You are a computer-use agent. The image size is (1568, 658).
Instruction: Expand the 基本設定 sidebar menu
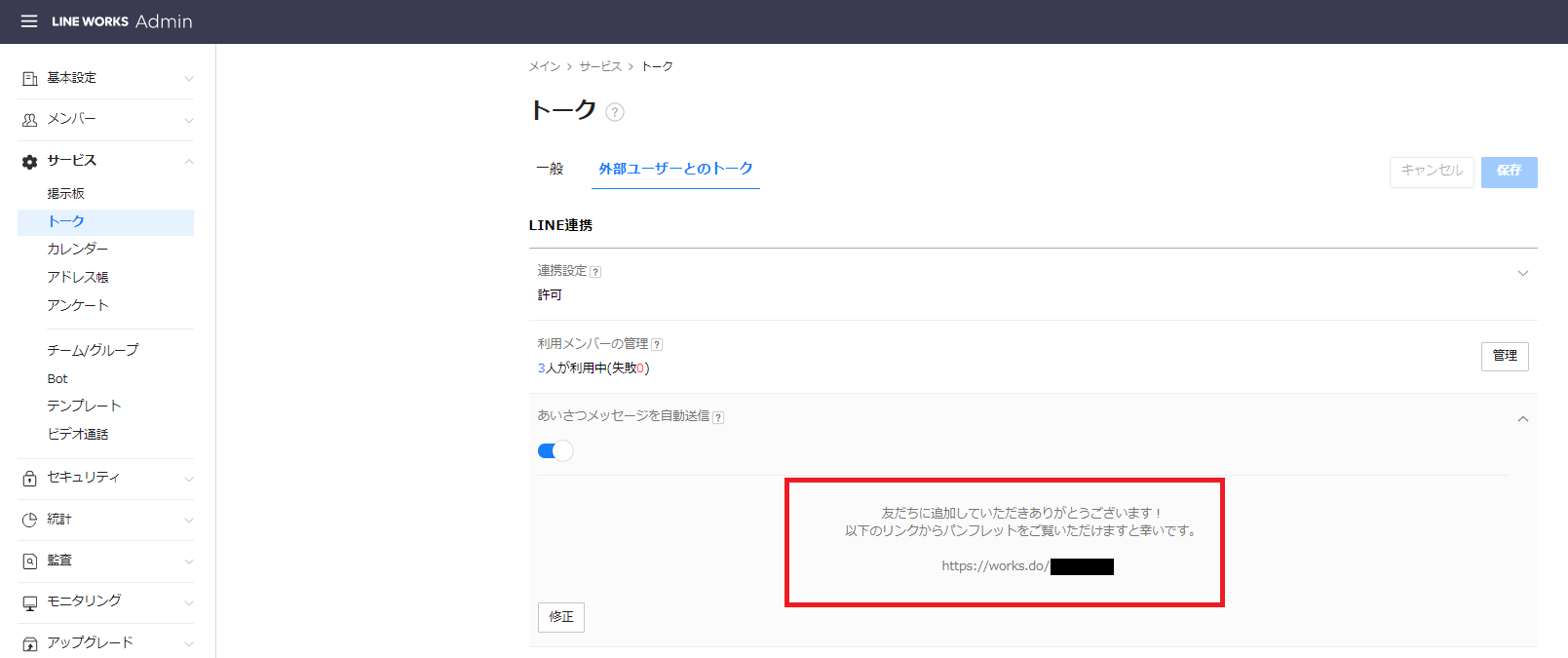point(188,79)
